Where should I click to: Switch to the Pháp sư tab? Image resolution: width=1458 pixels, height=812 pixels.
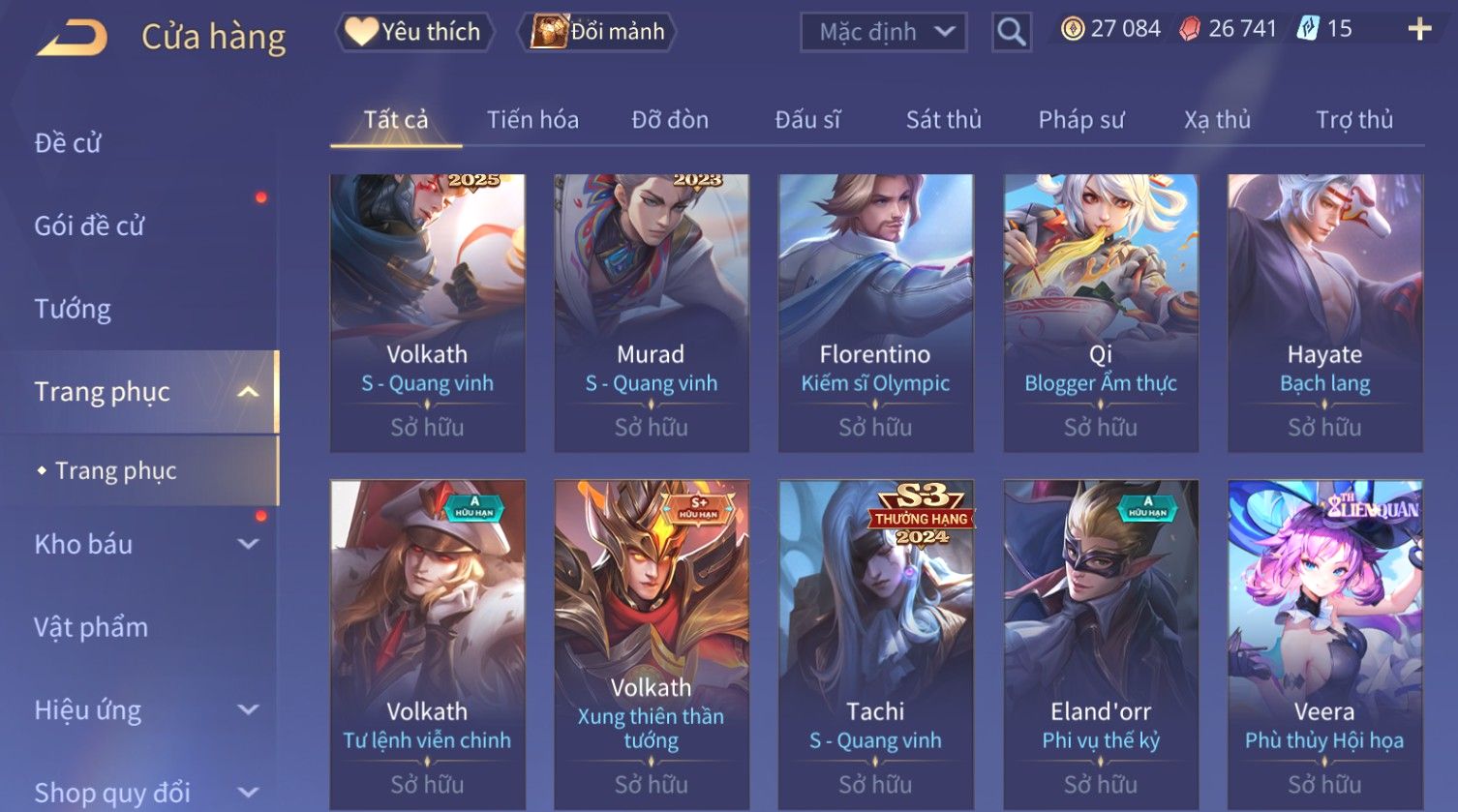[1081, 120]
